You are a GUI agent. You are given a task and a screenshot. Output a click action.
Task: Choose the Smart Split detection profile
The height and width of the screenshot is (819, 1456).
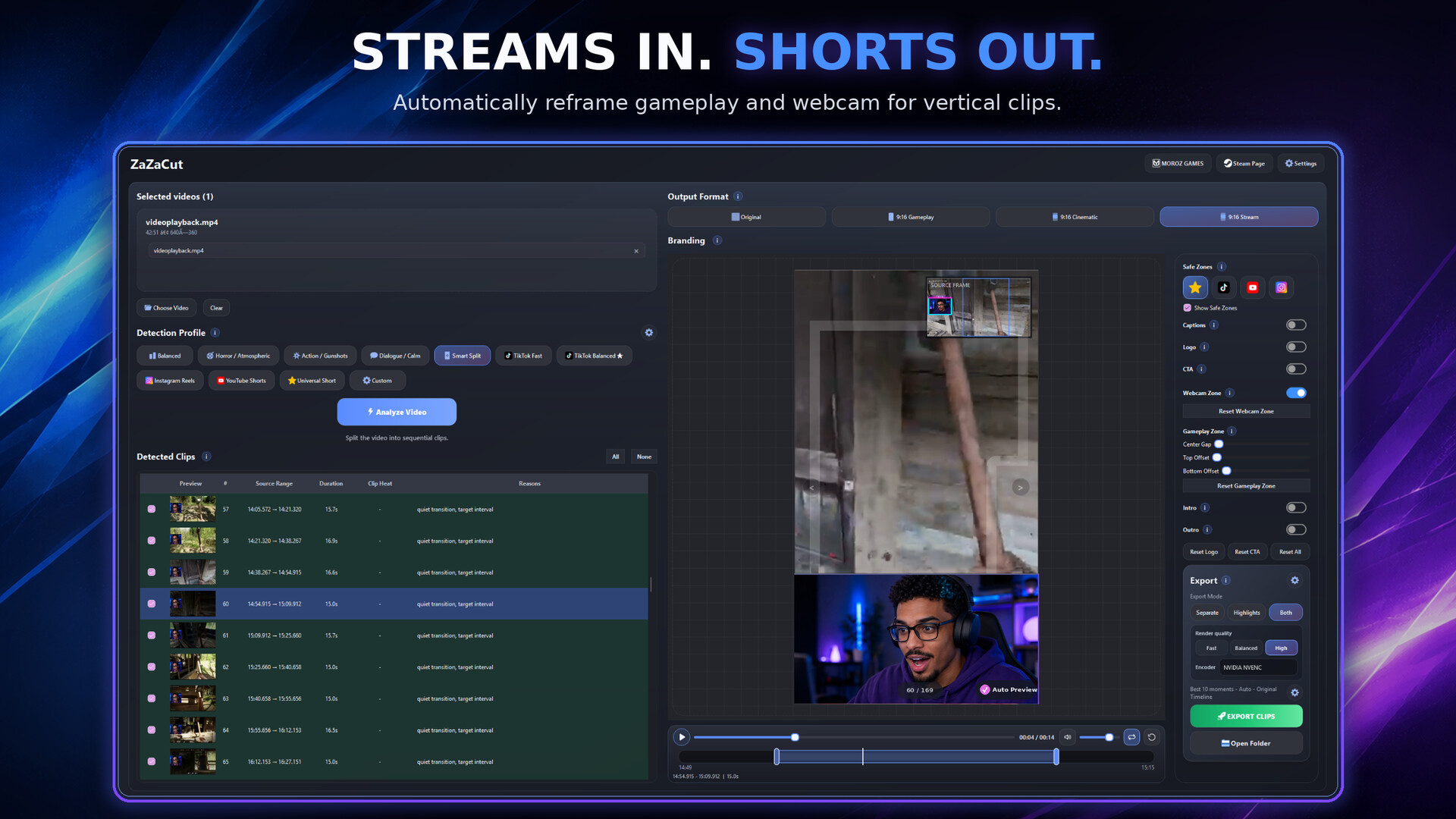pos(462,356)
